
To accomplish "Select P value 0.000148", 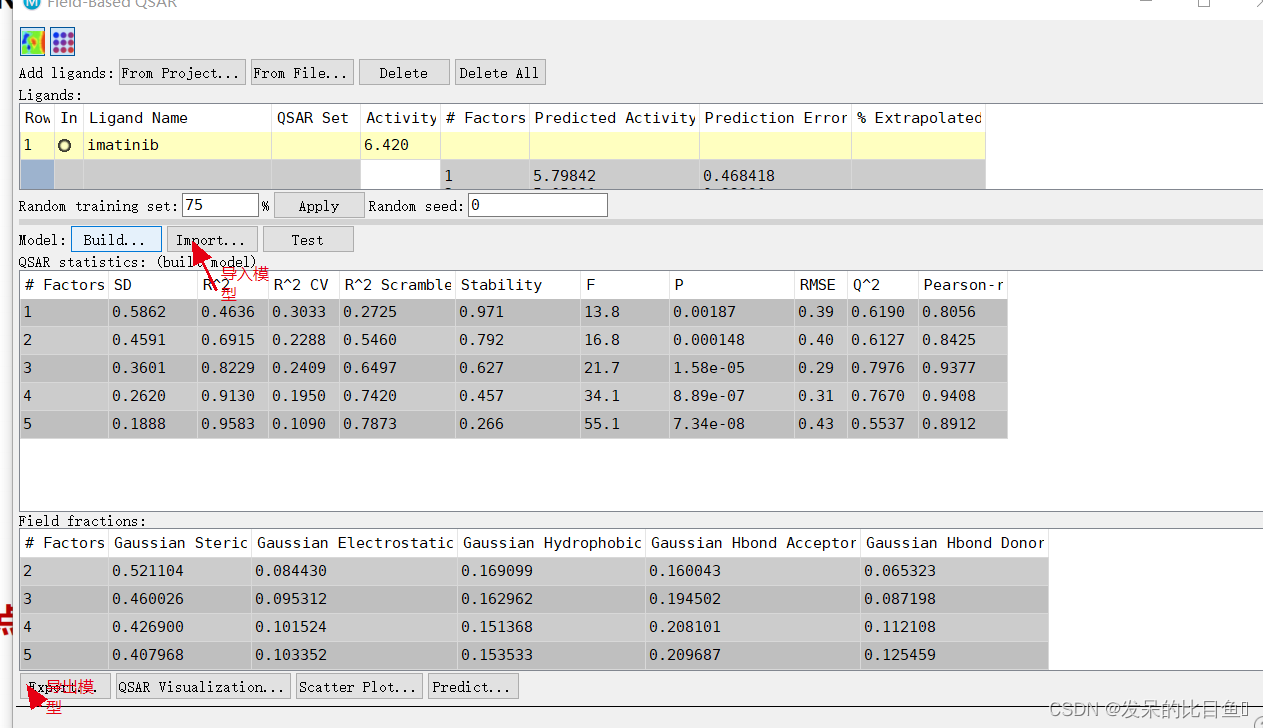I will point(730,340).
